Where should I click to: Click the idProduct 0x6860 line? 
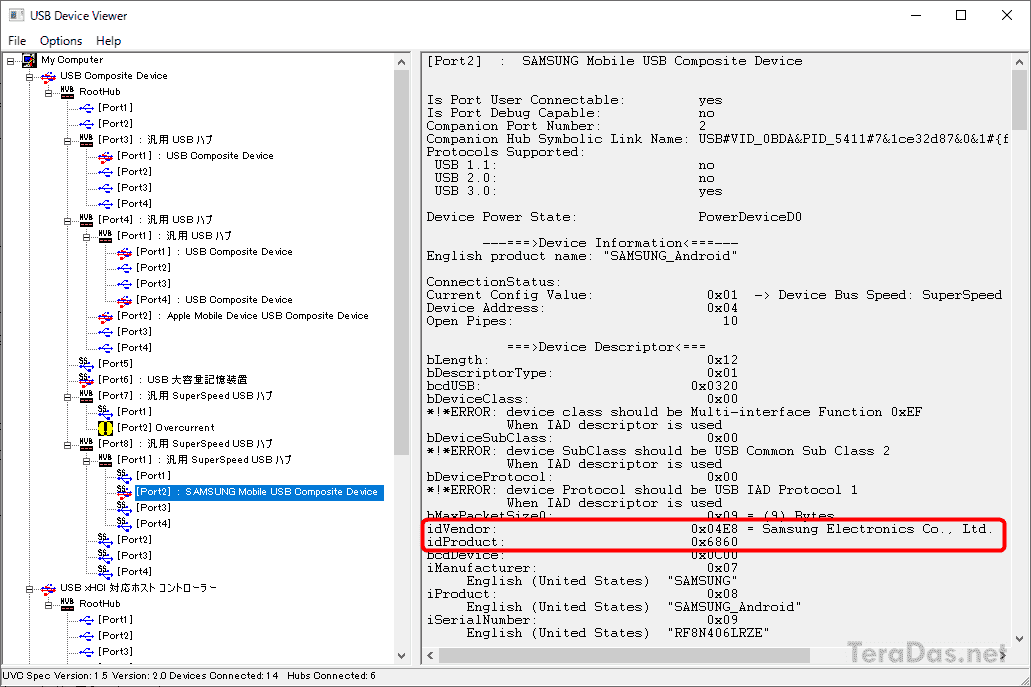[x=582, y=542]
